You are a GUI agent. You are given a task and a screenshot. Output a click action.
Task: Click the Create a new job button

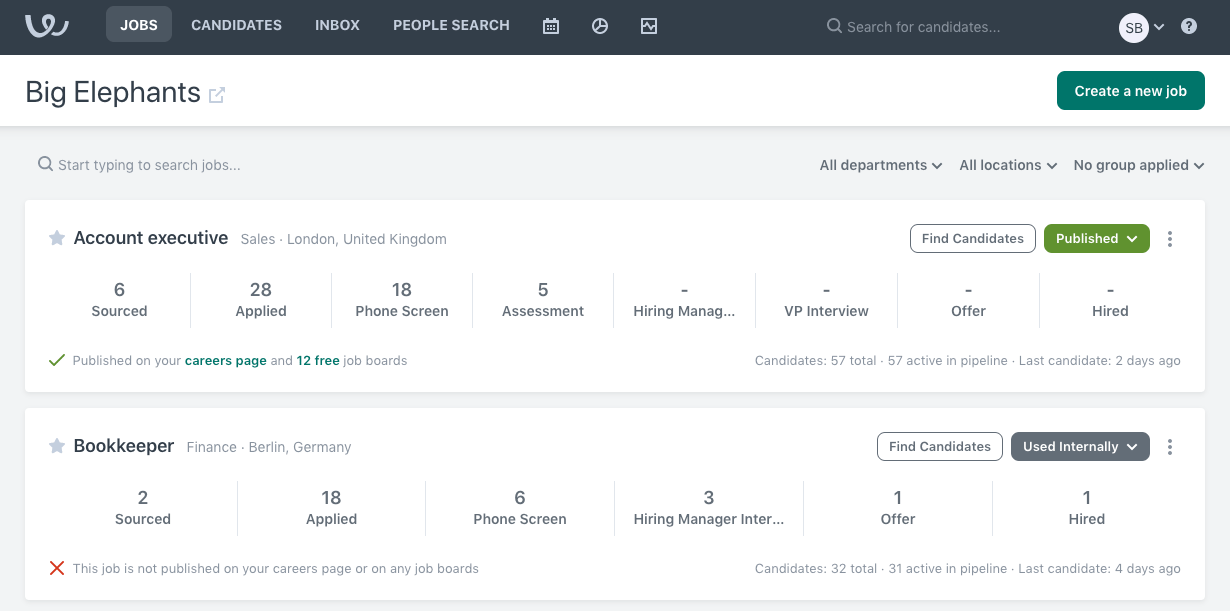click(1130, 90)
